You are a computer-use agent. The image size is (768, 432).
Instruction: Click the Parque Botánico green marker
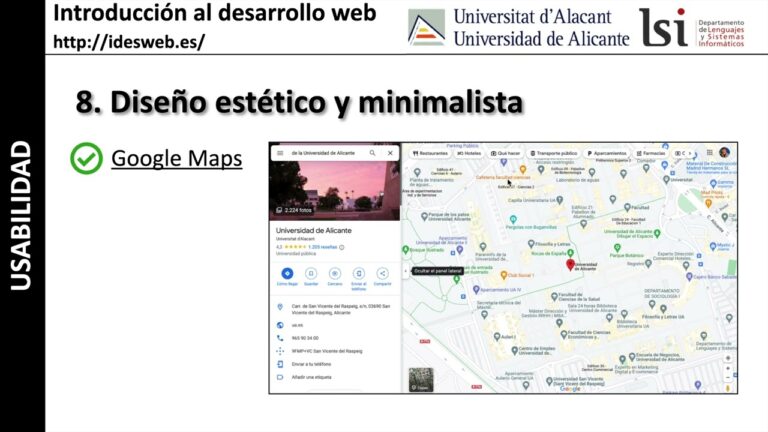[x=617, y=249]
